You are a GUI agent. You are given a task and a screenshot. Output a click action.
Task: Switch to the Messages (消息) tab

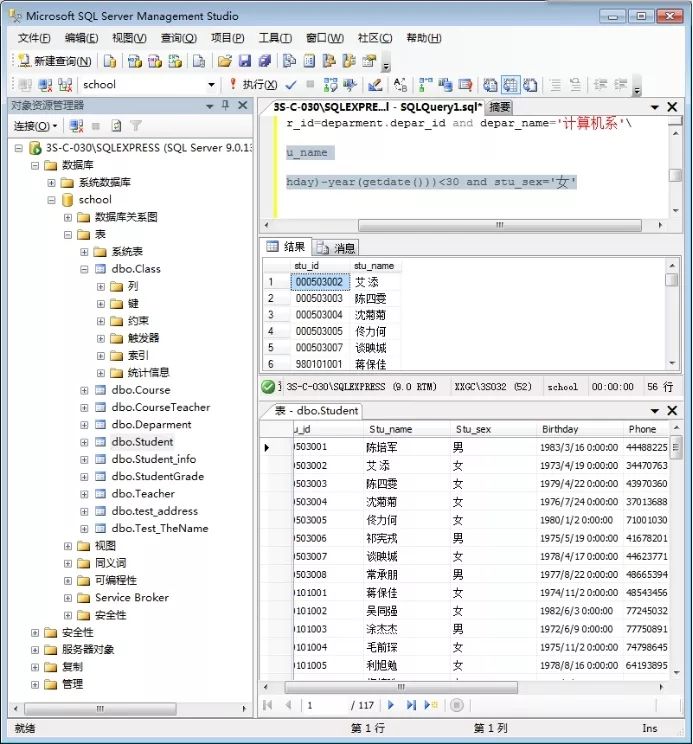(336, 248)
